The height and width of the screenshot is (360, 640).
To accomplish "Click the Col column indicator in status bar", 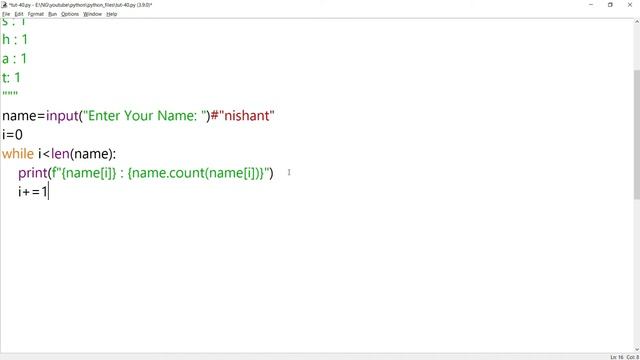I will coord(633,357).
